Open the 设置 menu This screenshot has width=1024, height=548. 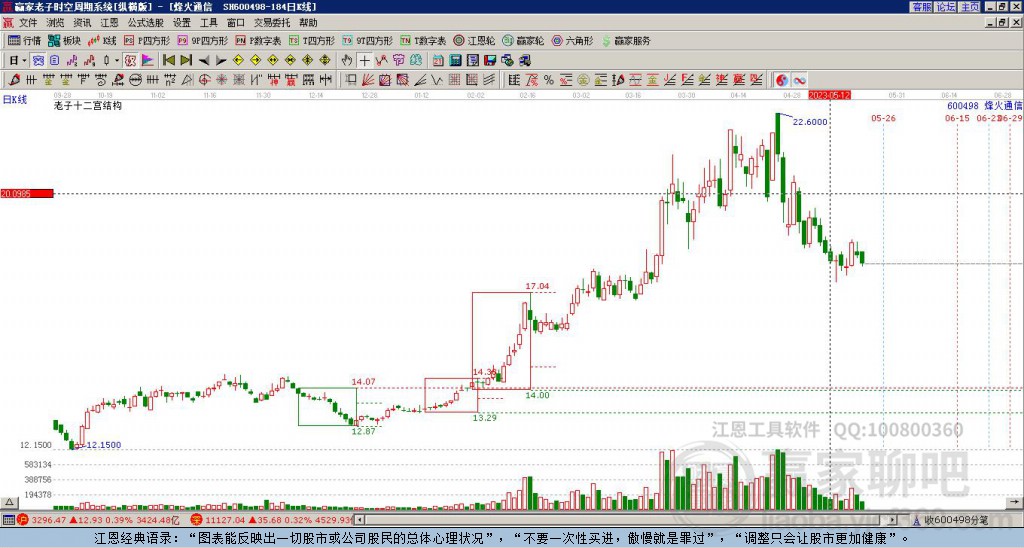coord(182,23)
